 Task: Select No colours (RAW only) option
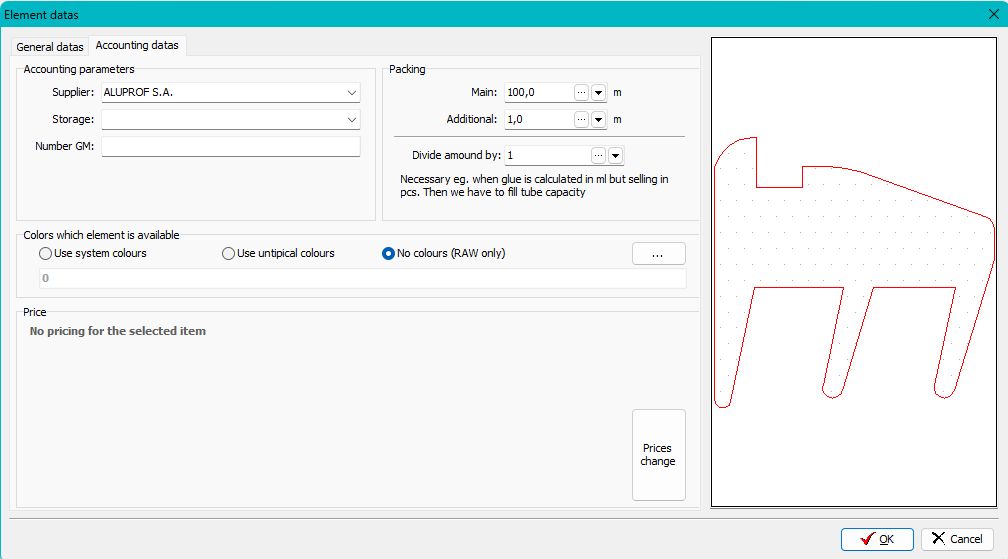(389, 254)
